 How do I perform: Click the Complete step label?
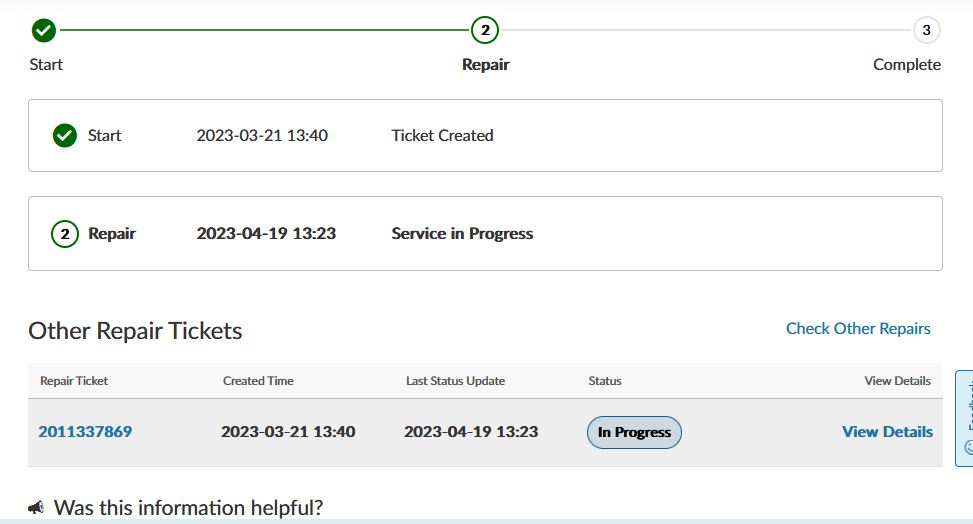[x=906, y=64]
